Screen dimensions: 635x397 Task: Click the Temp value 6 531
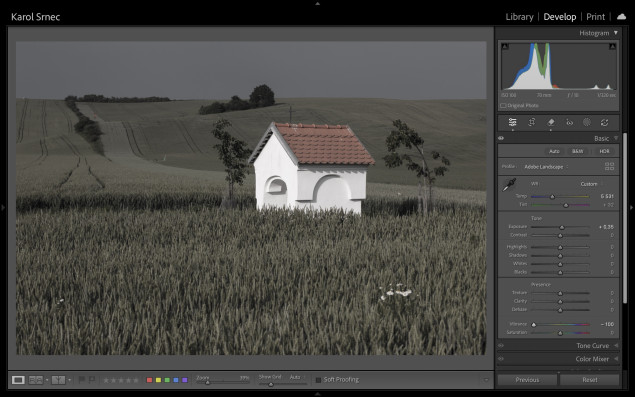(x=607, y=196)
